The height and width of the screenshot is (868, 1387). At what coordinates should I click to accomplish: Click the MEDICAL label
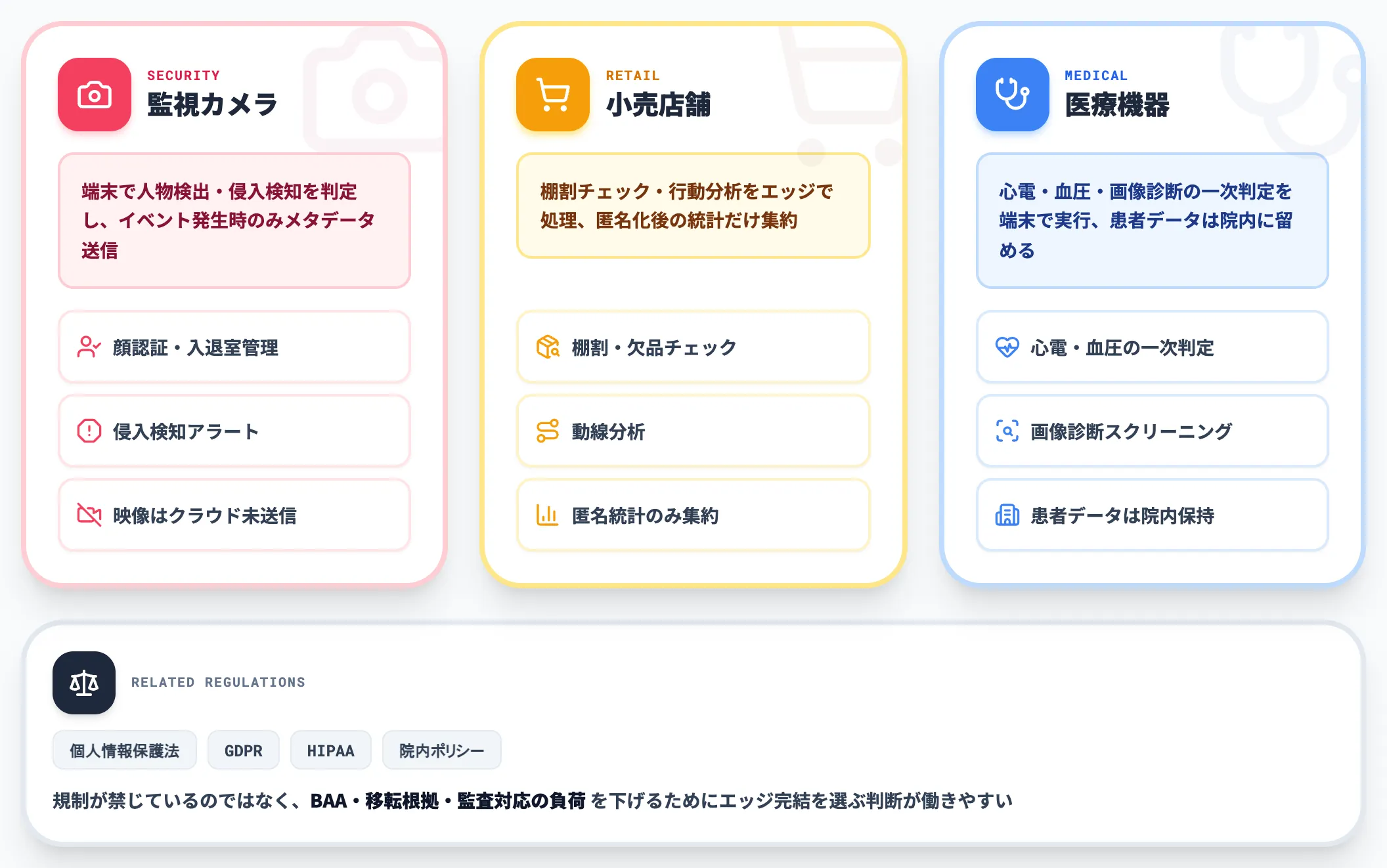[x=1096, y=76]
